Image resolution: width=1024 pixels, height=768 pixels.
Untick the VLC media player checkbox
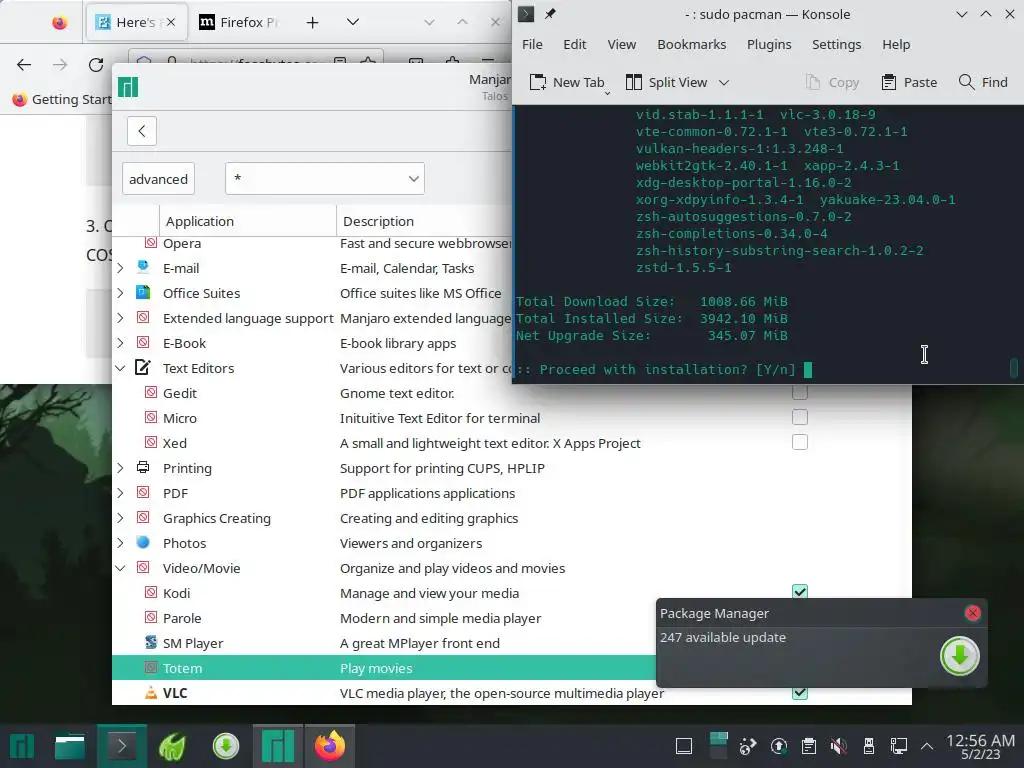[799, 692]
